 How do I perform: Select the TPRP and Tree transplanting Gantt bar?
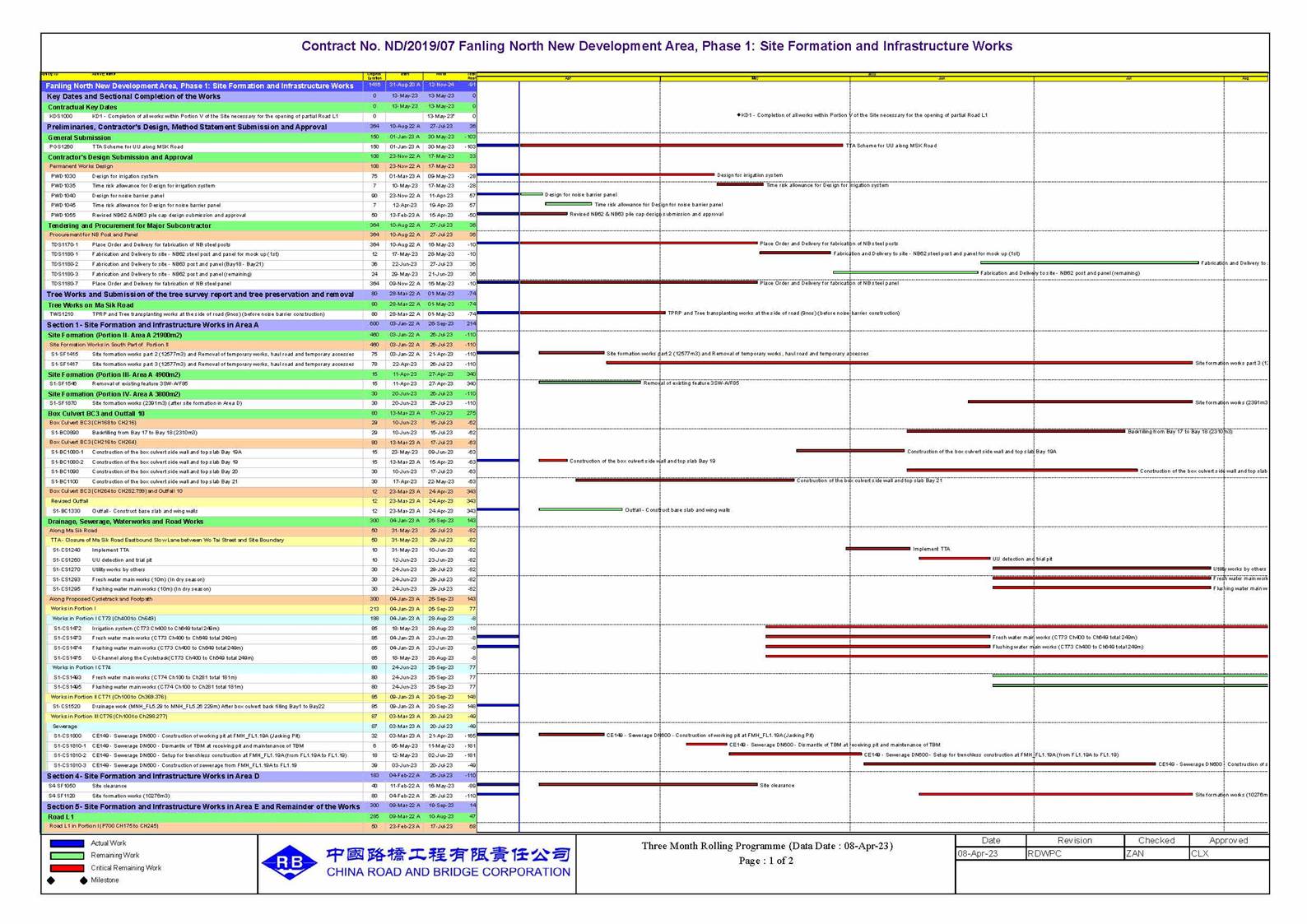(x=593, y=313)
